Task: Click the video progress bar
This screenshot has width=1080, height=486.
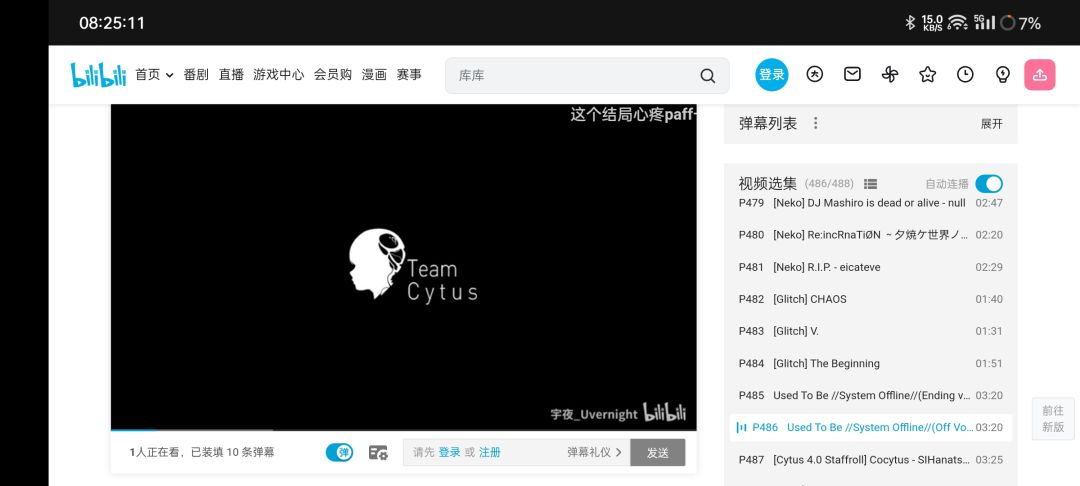Action: (x=404, y=430)
